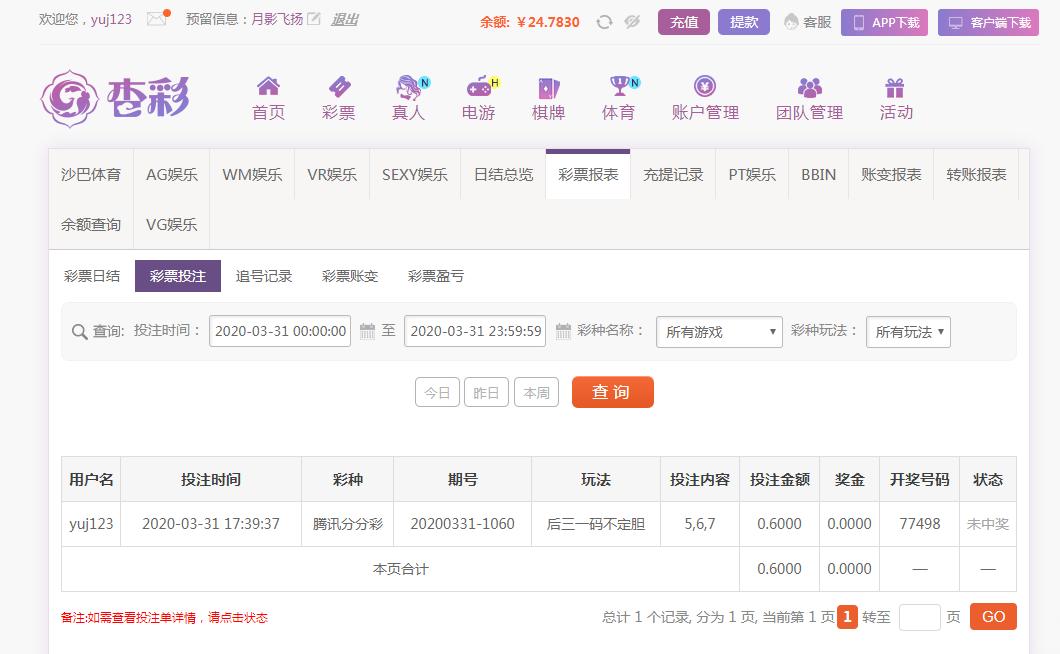1060x654 pixels.
Task: Open start date calendar picker icon
Action: click(367, 331)
